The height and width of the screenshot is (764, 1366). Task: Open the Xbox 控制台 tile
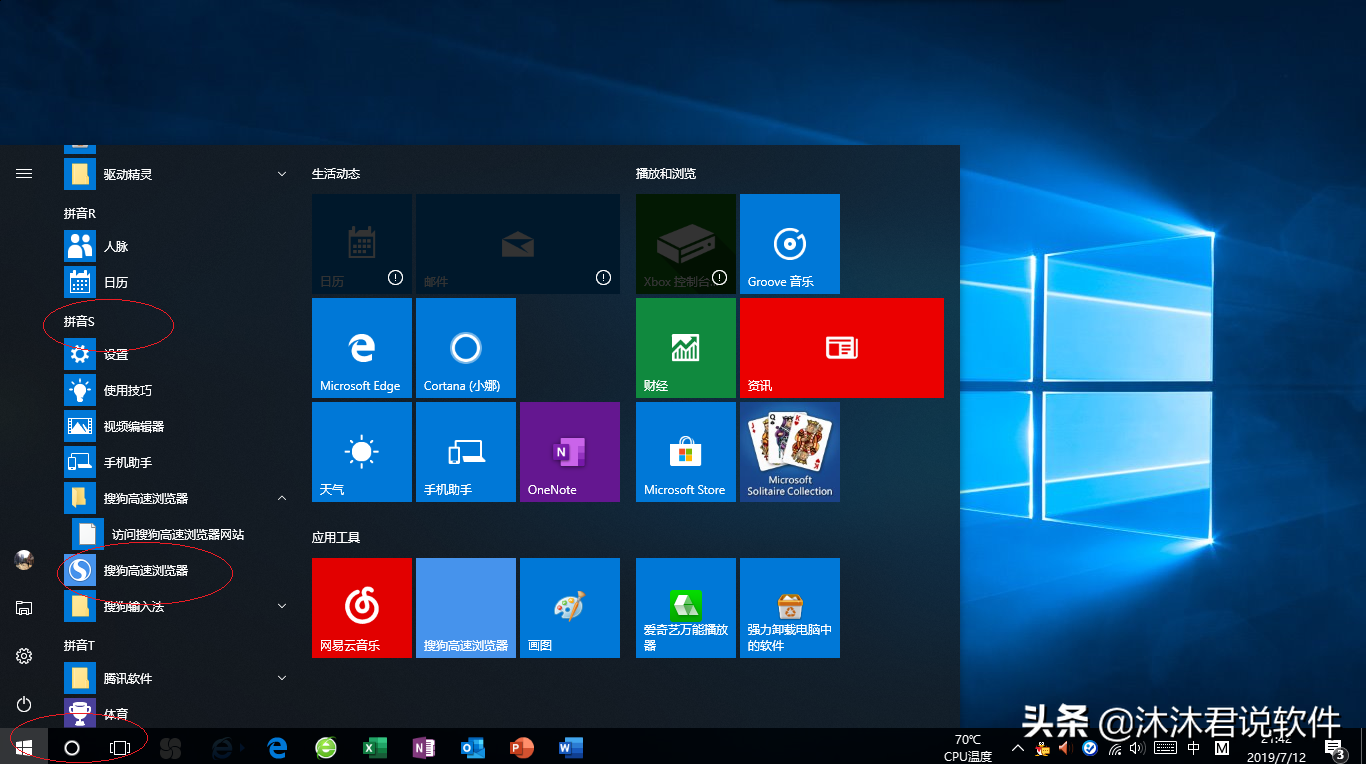(x=685, y=243)
